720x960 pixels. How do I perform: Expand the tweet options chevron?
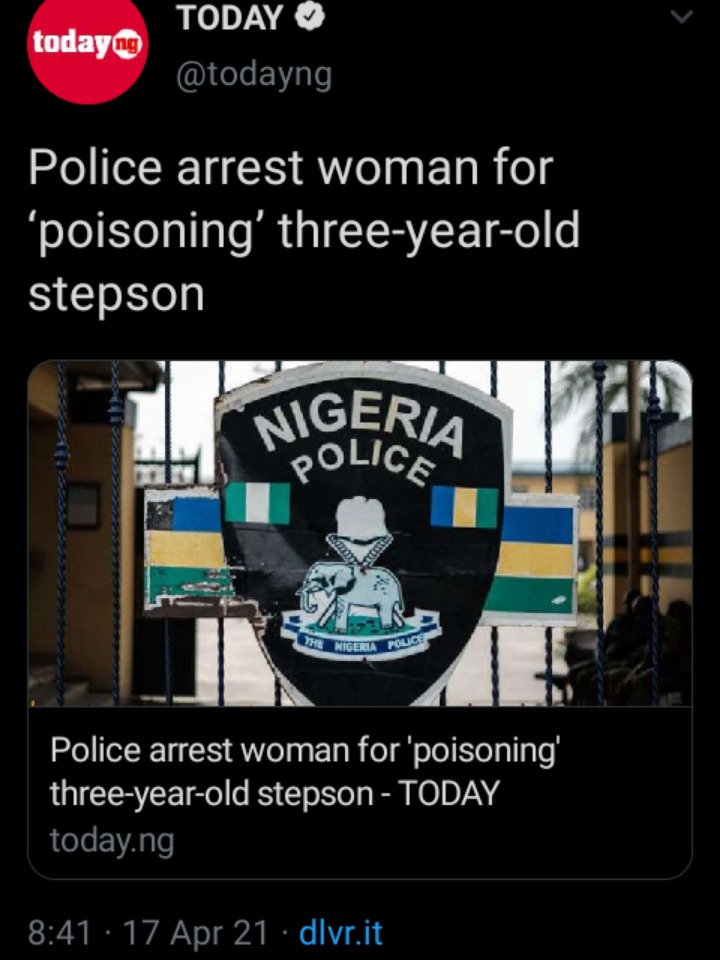(x=680, y=17)
